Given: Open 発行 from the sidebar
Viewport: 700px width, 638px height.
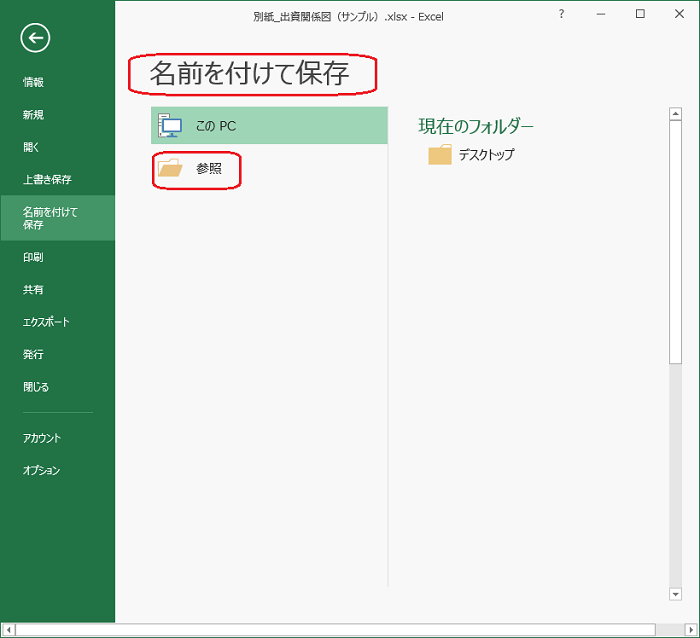Looking at the screenshot, I should click(33, 354).
